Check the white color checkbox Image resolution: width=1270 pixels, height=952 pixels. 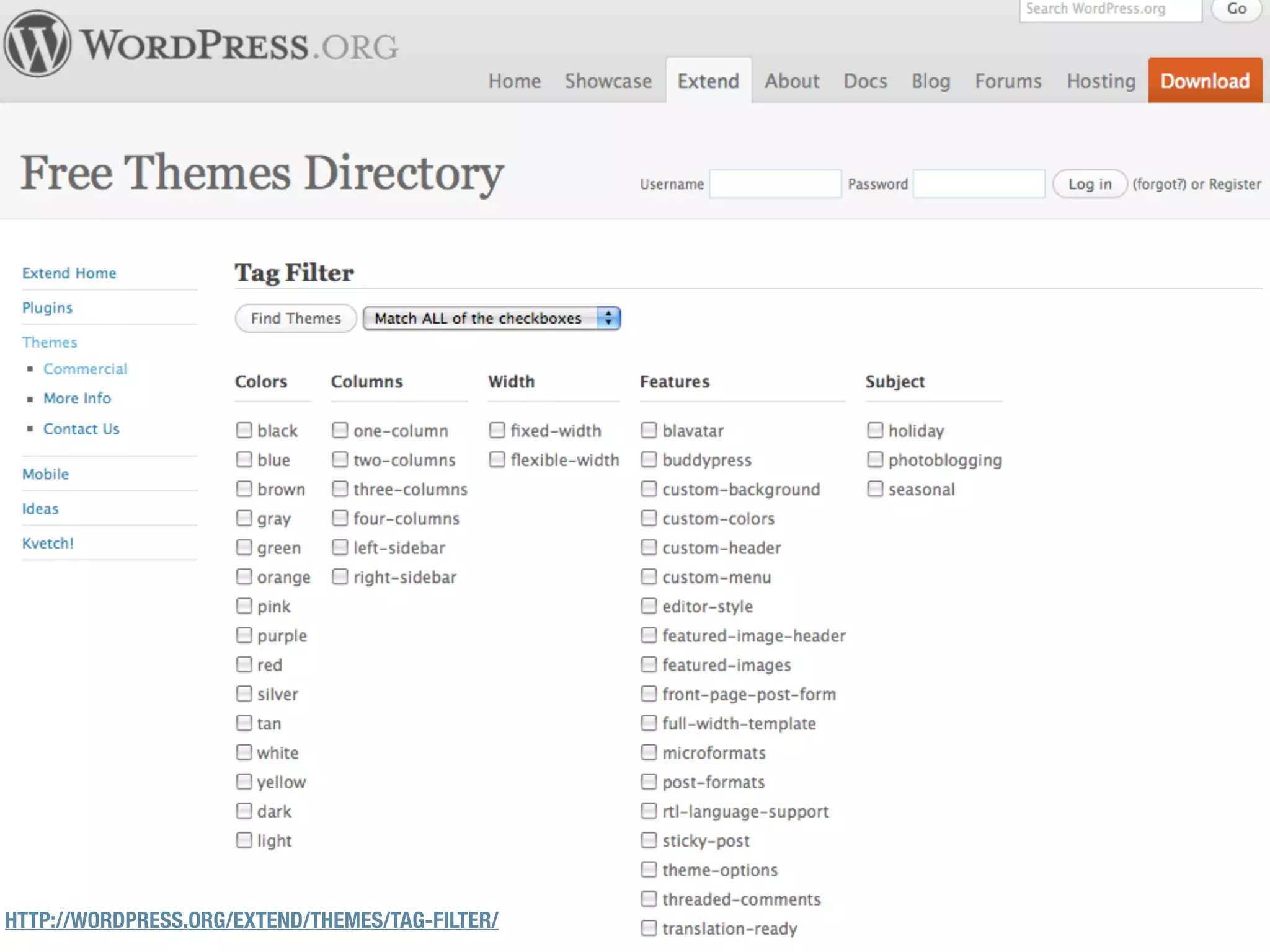click(x=244, y=752)
